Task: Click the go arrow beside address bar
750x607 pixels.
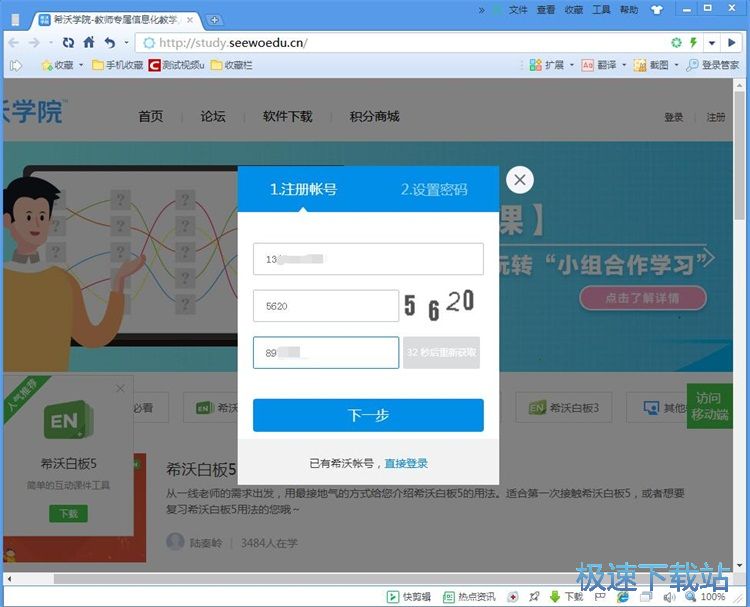Action: coord(731,43)
